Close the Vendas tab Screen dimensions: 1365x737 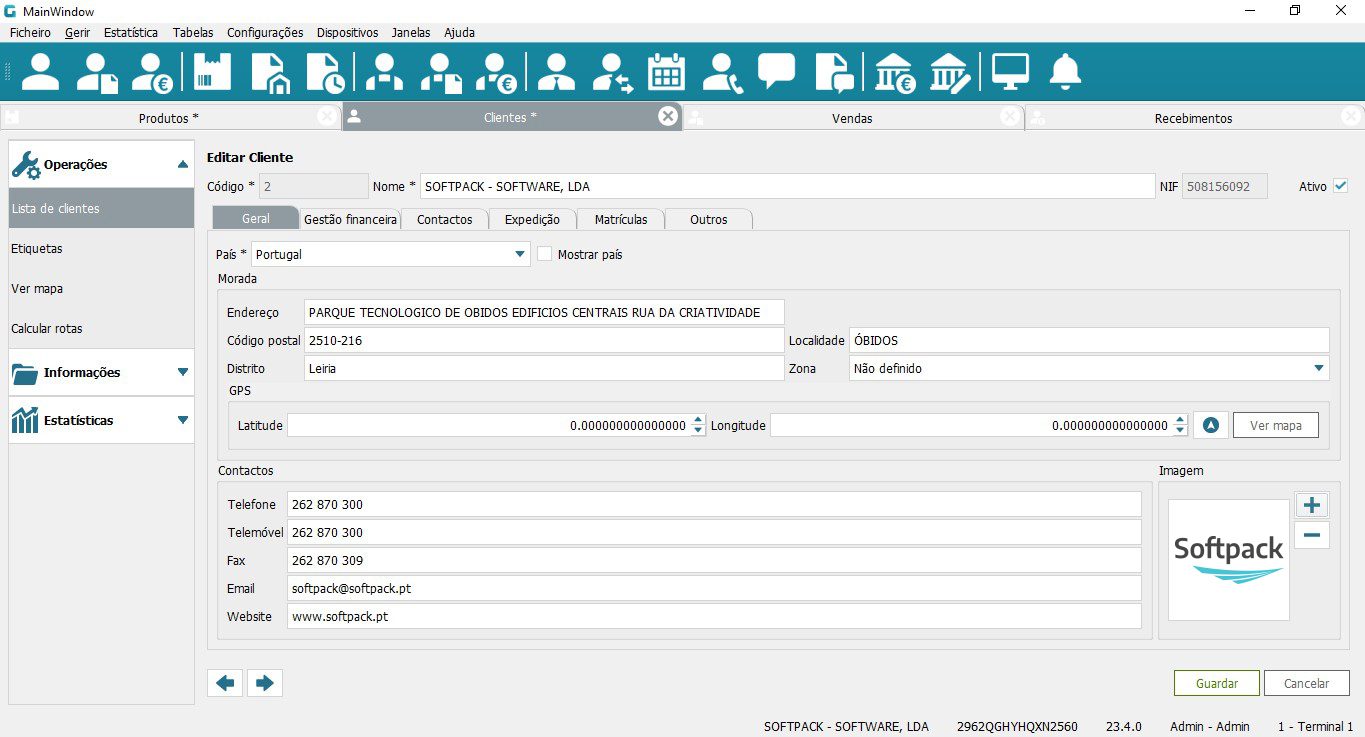click(1010, 117)
